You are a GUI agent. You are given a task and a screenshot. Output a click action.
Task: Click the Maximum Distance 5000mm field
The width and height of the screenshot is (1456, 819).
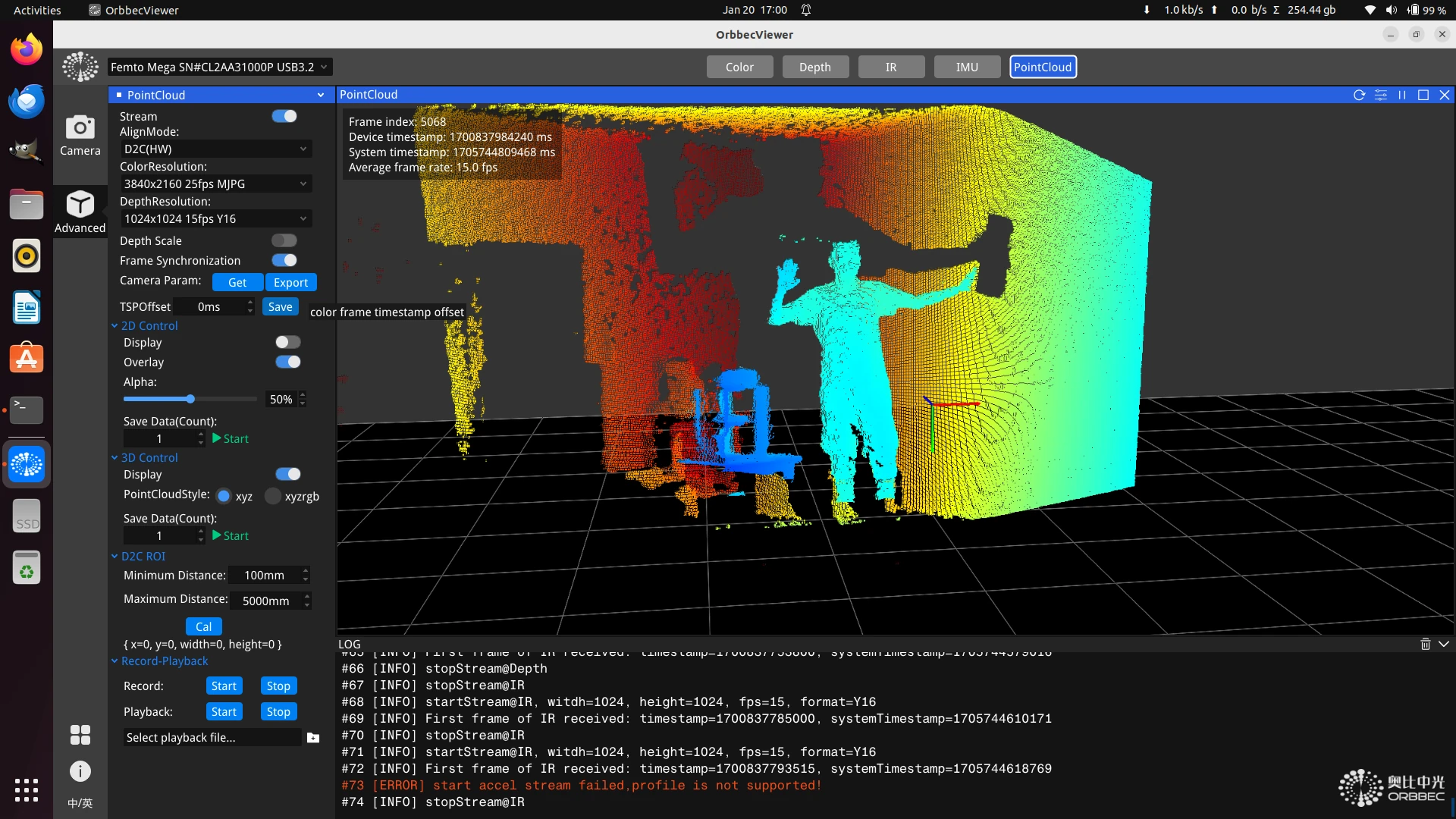pyautogui.click(x=265, y=601)
